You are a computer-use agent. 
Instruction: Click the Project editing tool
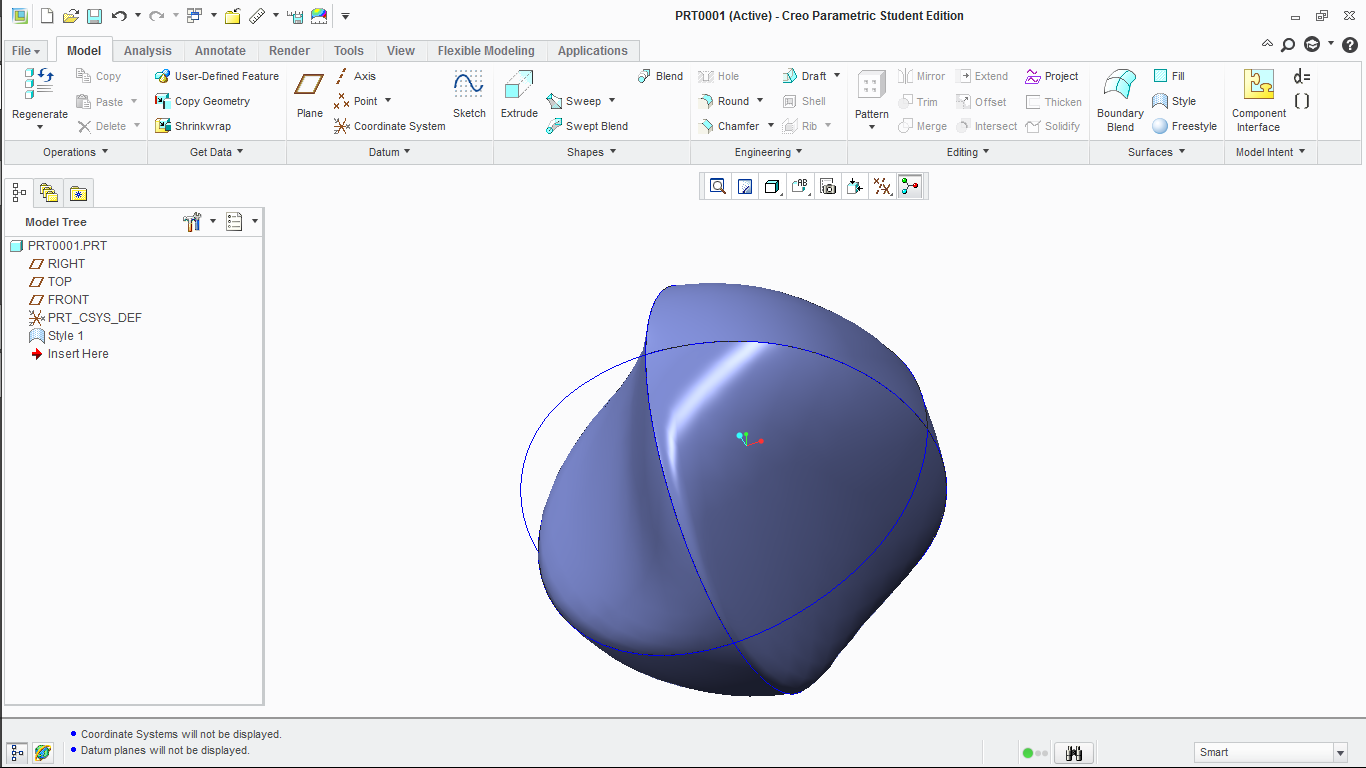click(1052, 76)
